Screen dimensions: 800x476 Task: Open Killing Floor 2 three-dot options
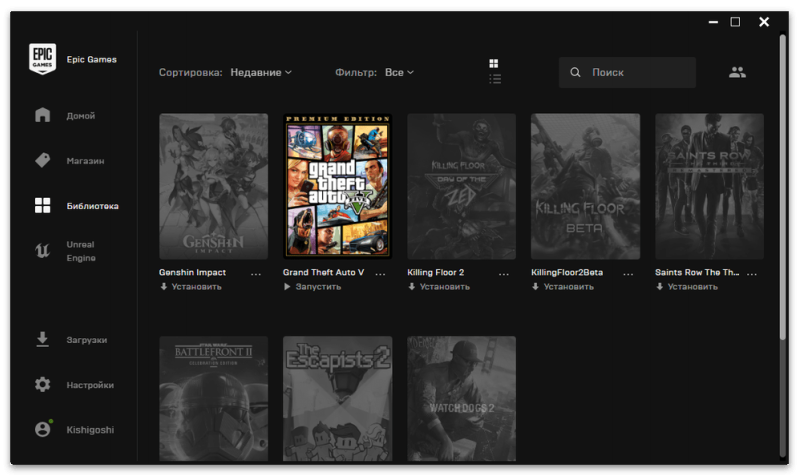click(x=504, y=274)
